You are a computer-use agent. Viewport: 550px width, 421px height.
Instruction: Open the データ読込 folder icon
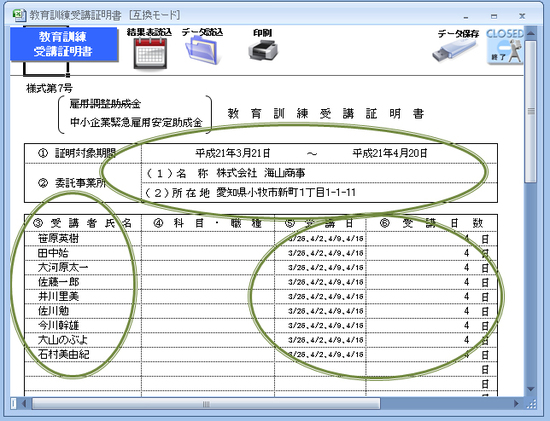[x=202, y=51]
